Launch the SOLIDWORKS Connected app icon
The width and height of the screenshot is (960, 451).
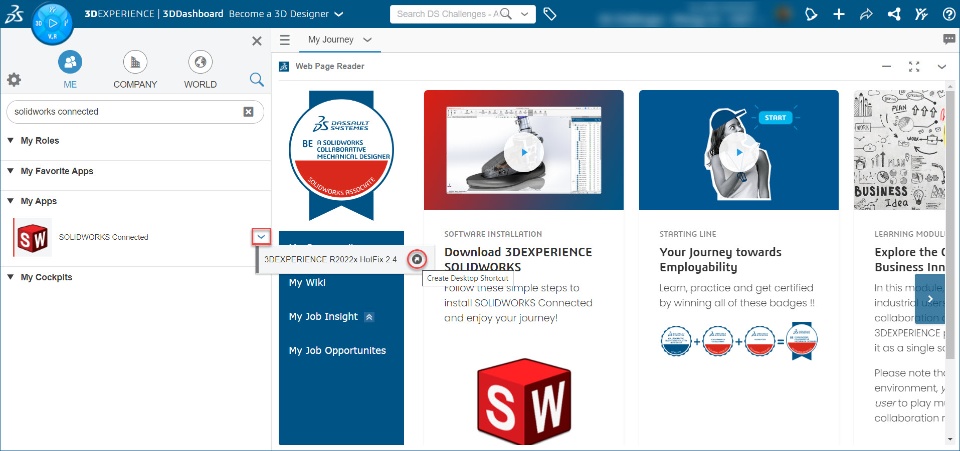[x=32, y=237]
